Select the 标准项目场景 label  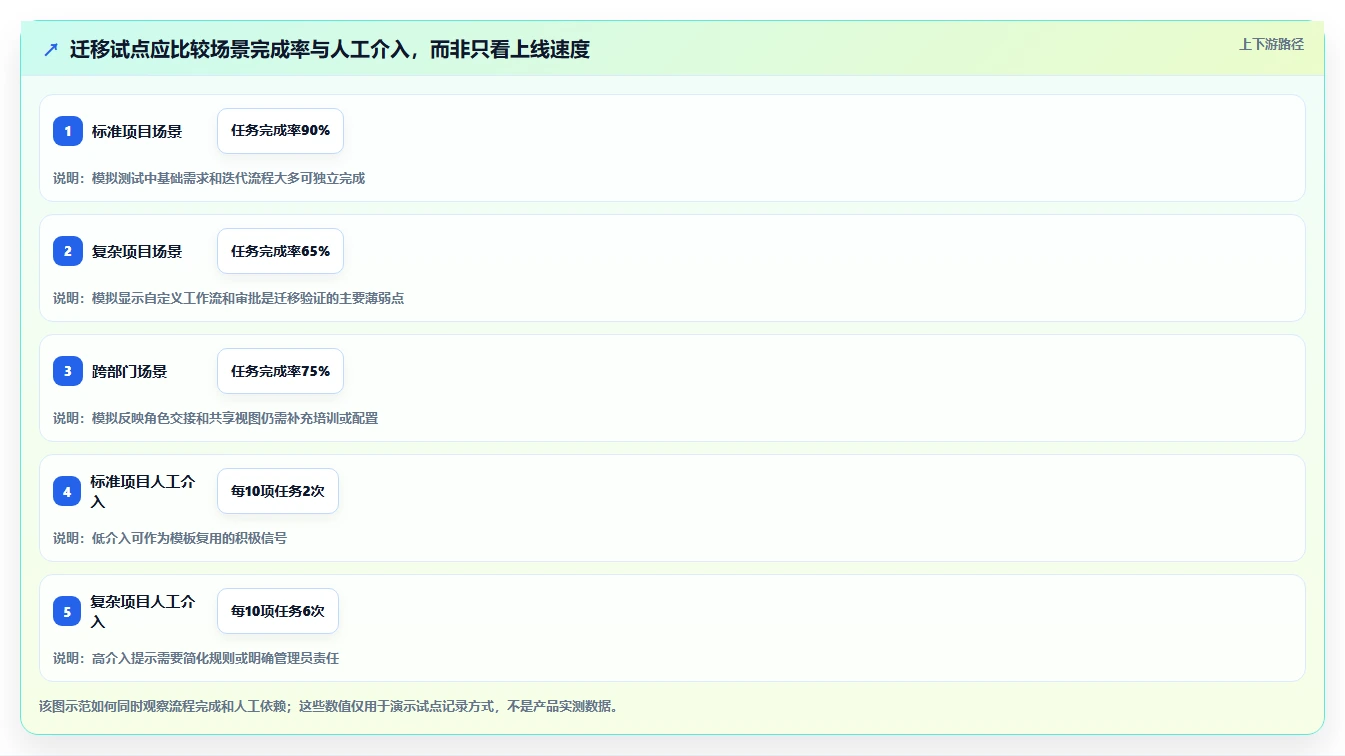tap(137, 131)
